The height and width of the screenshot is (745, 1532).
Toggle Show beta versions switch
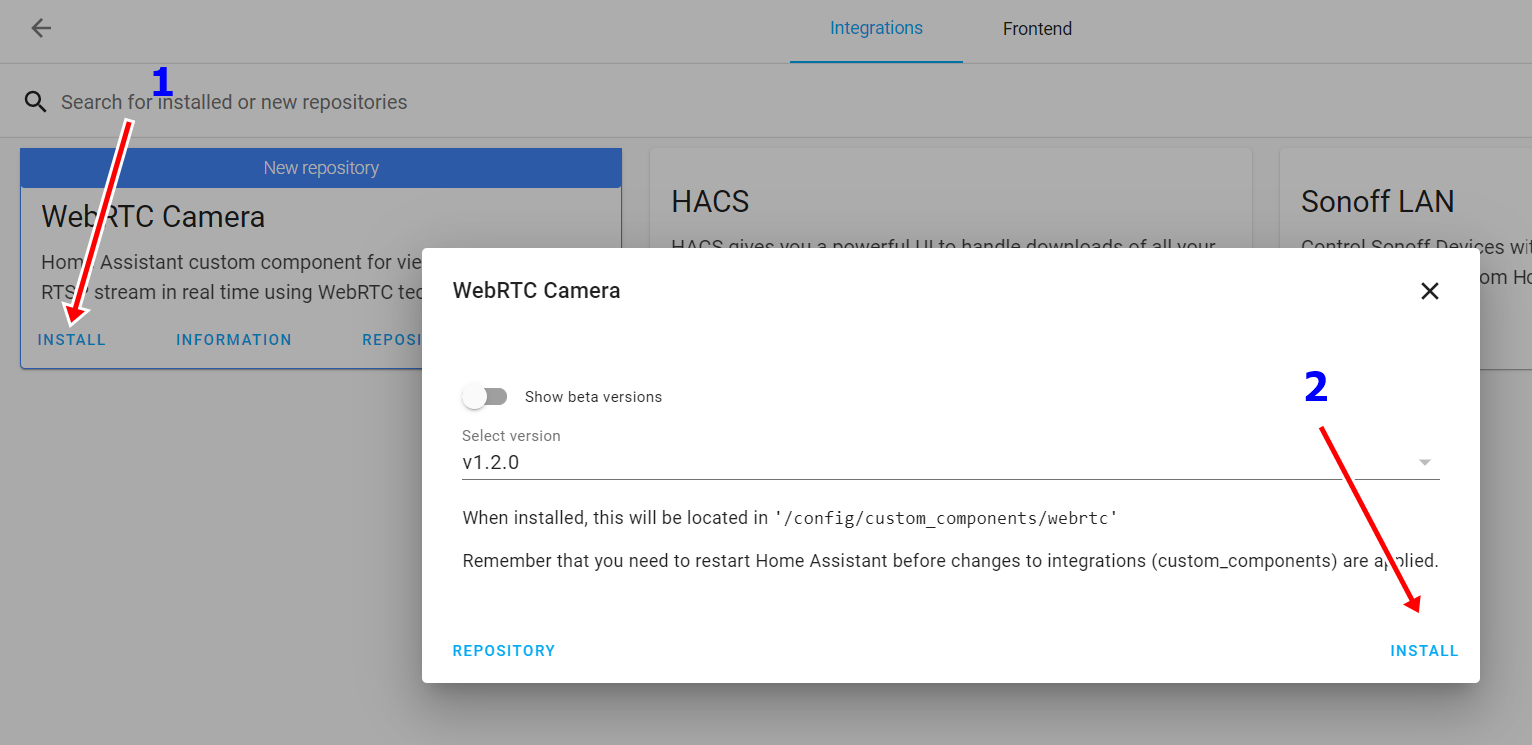point(485,397)
